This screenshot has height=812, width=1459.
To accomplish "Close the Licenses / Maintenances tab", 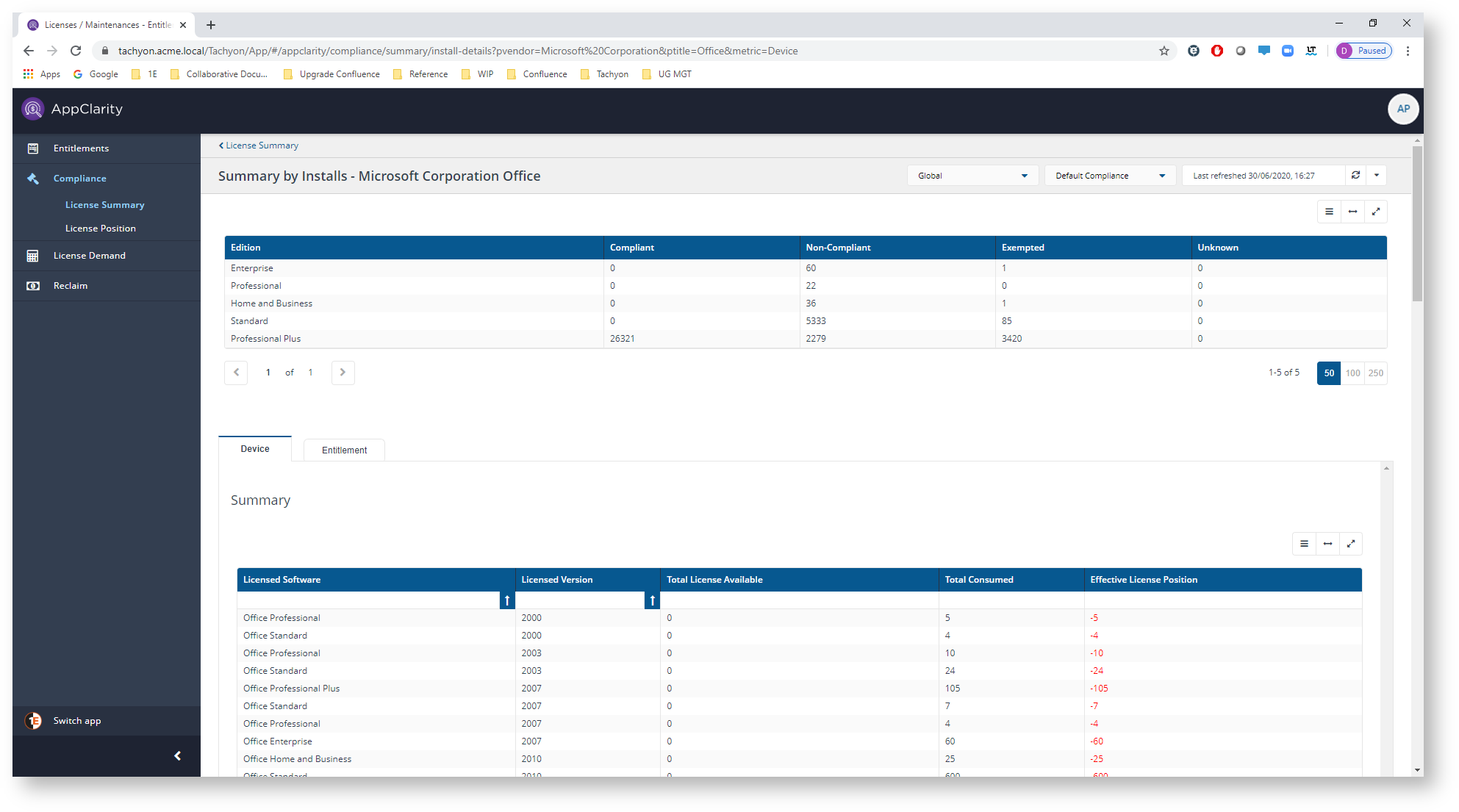I will [x=183, y=25].
